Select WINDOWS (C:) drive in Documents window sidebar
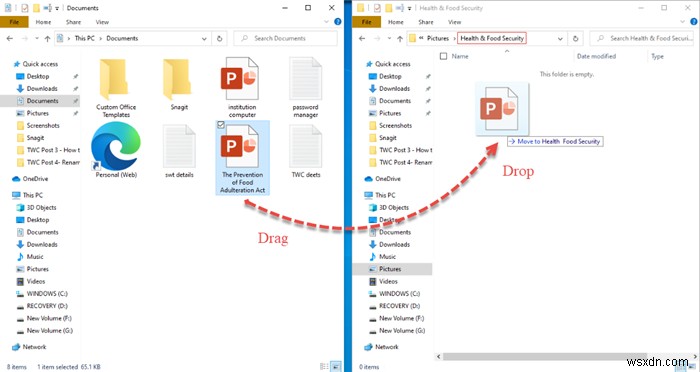The height and width of the screenshot is (372, 700). 47,294
